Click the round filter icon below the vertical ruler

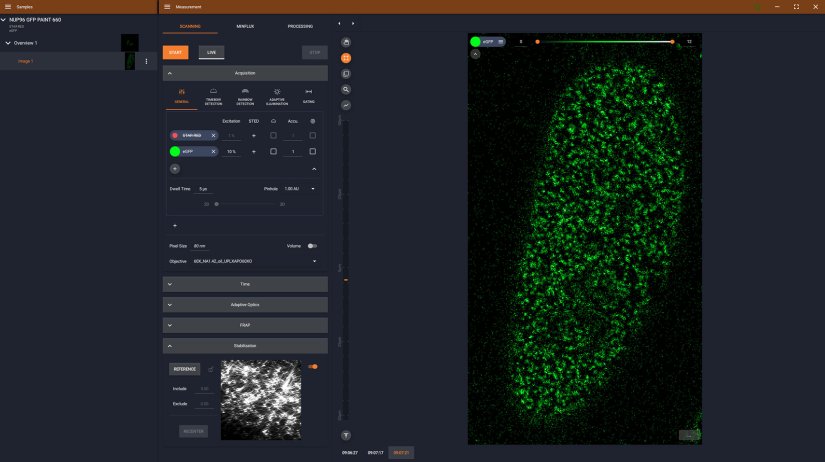[346, 435]
